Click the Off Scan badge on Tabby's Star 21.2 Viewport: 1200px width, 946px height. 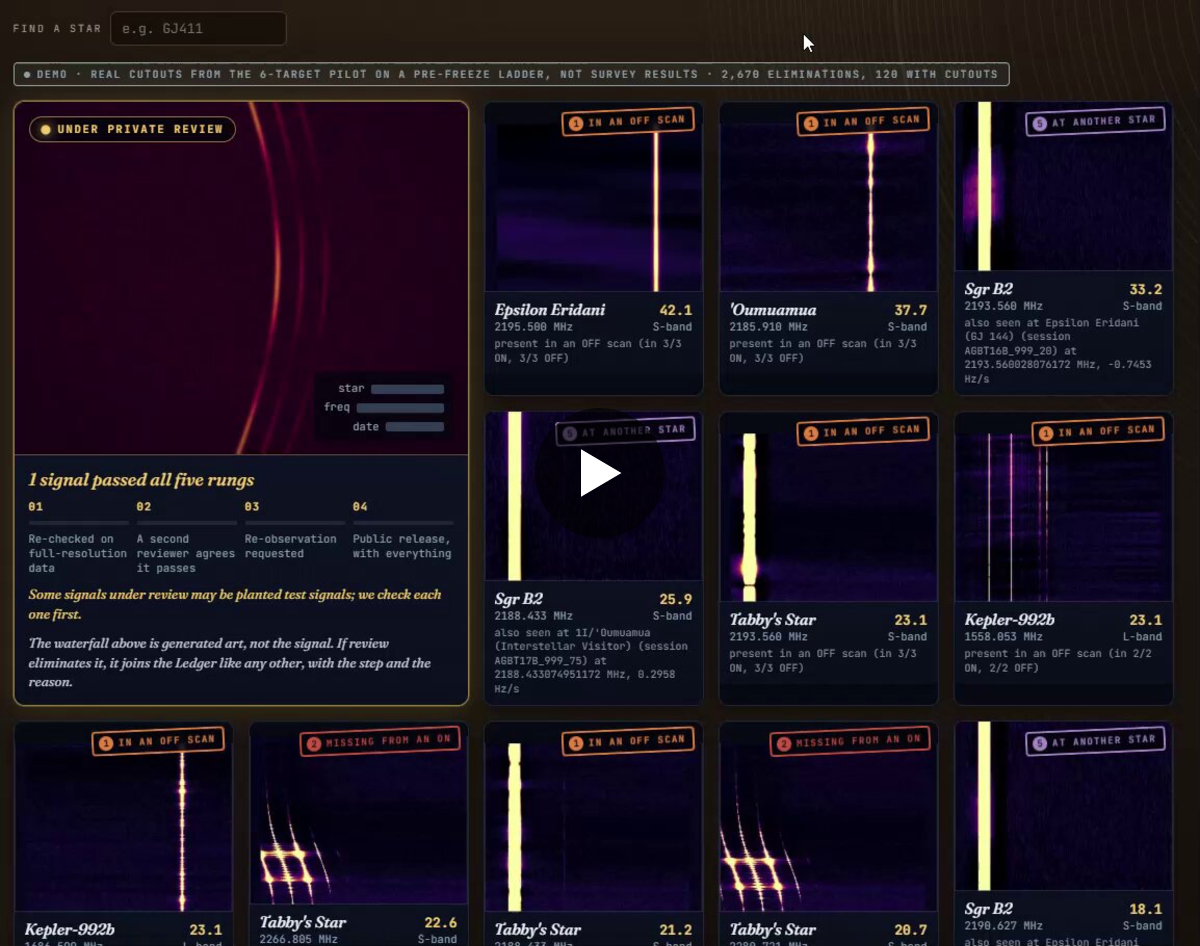click(627, 742)
